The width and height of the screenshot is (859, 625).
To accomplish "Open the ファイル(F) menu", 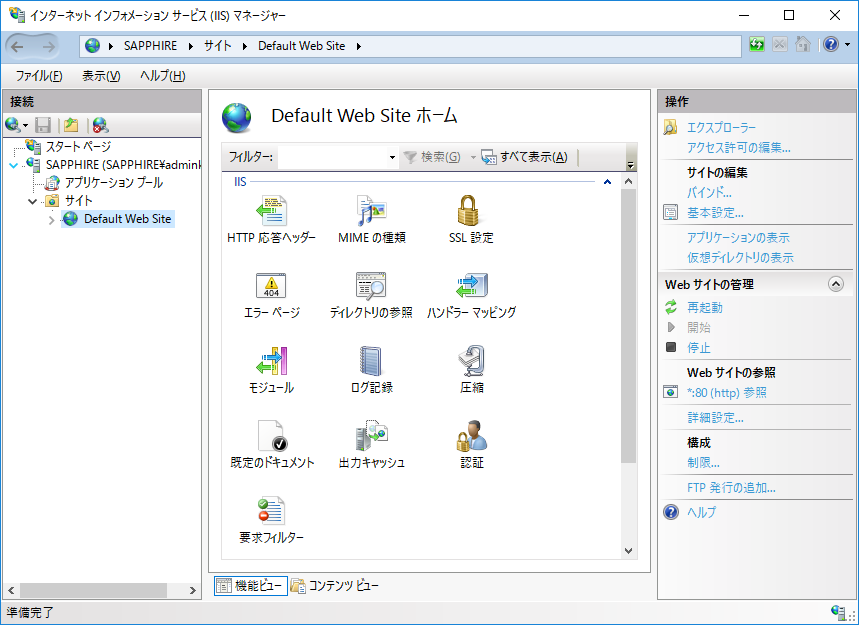I will pyautogui.click(x=39, y=76).
